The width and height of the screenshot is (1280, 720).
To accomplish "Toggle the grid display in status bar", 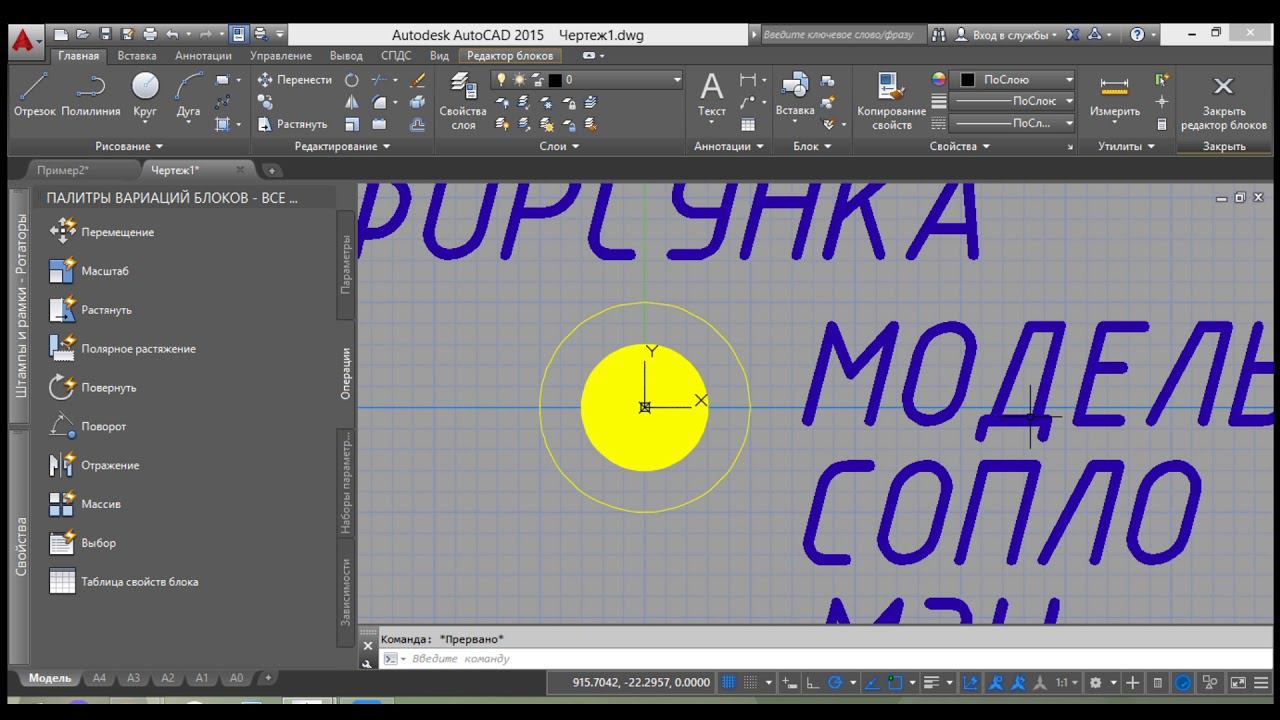I will [x=729, y=683].
